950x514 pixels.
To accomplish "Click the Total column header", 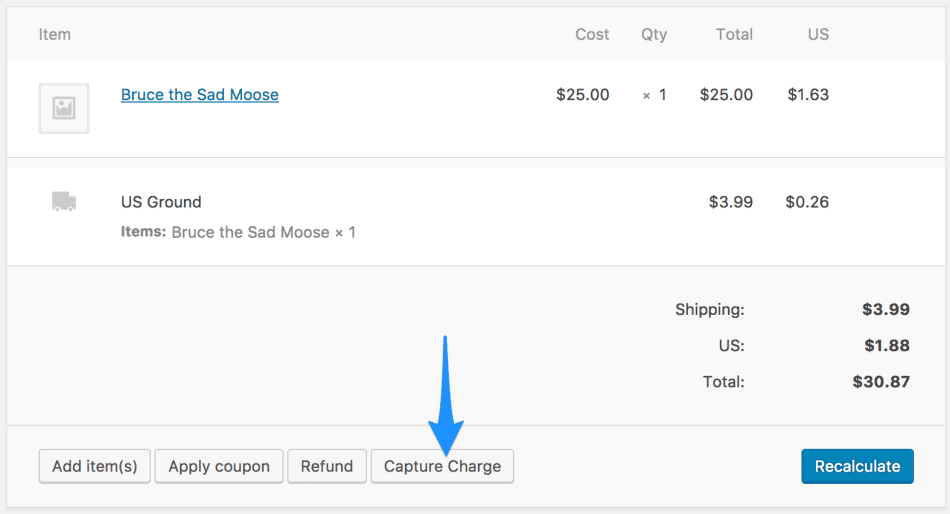I will tap(734, 34).
